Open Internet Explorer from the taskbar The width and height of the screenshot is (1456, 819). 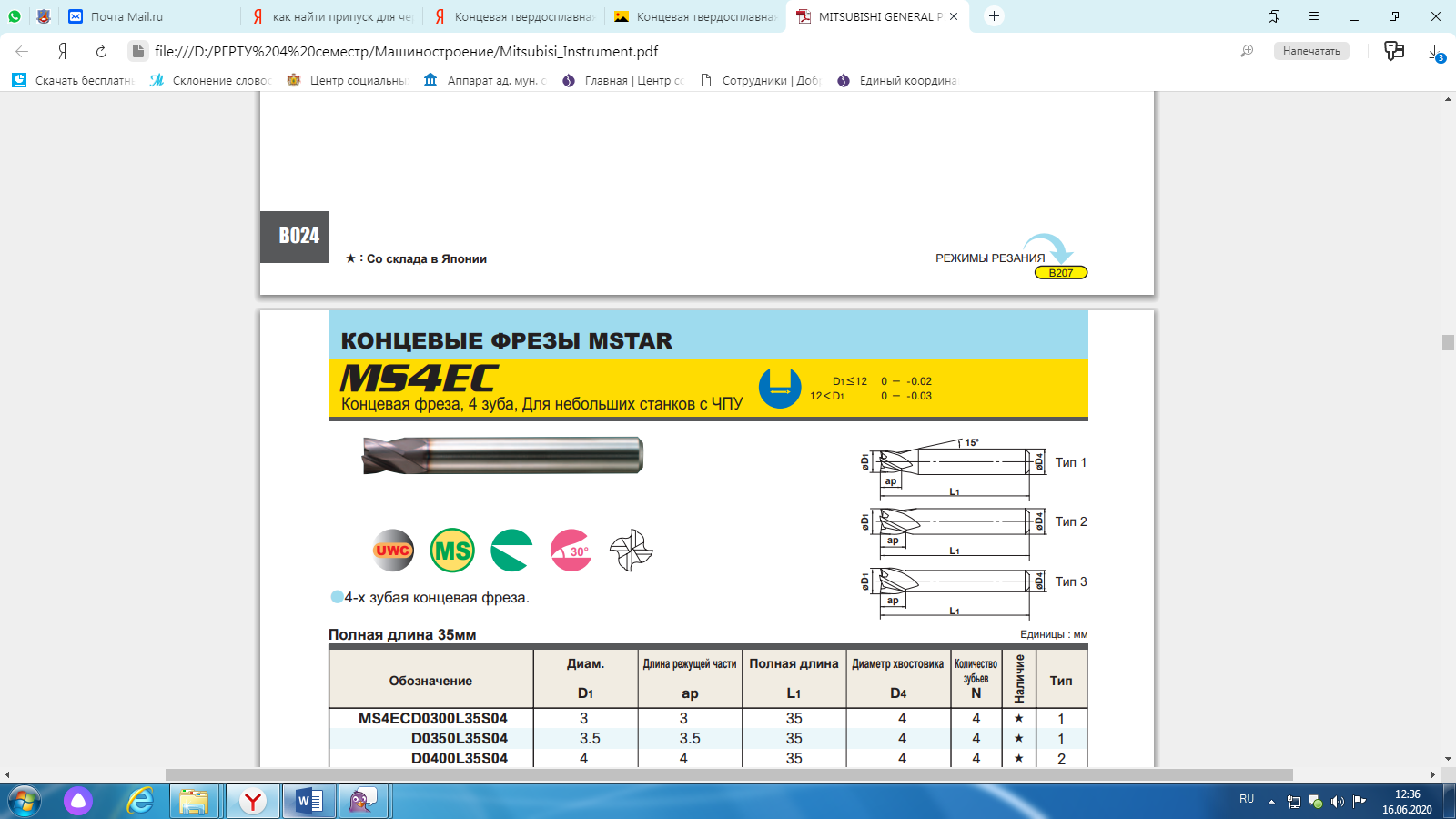139,801
